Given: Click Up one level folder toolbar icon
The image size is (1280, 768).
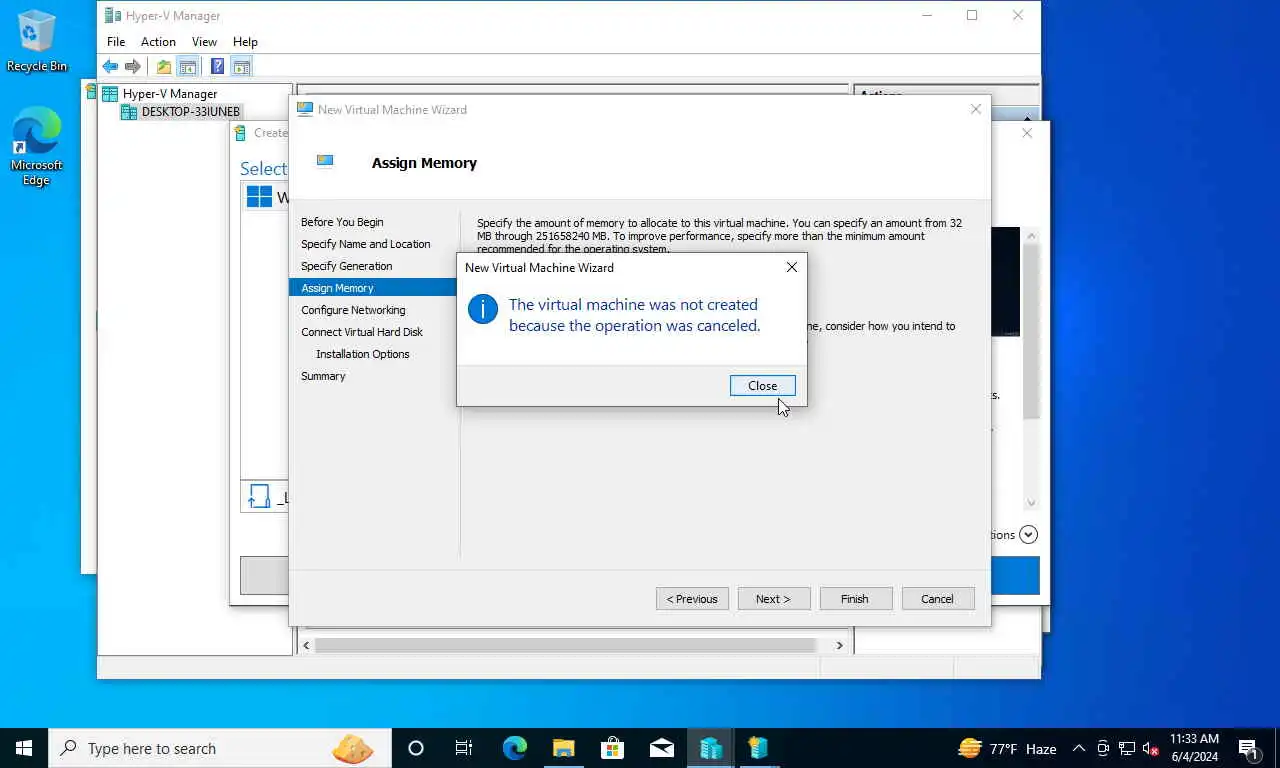Looking at the screenshot, I should point(163,67).
